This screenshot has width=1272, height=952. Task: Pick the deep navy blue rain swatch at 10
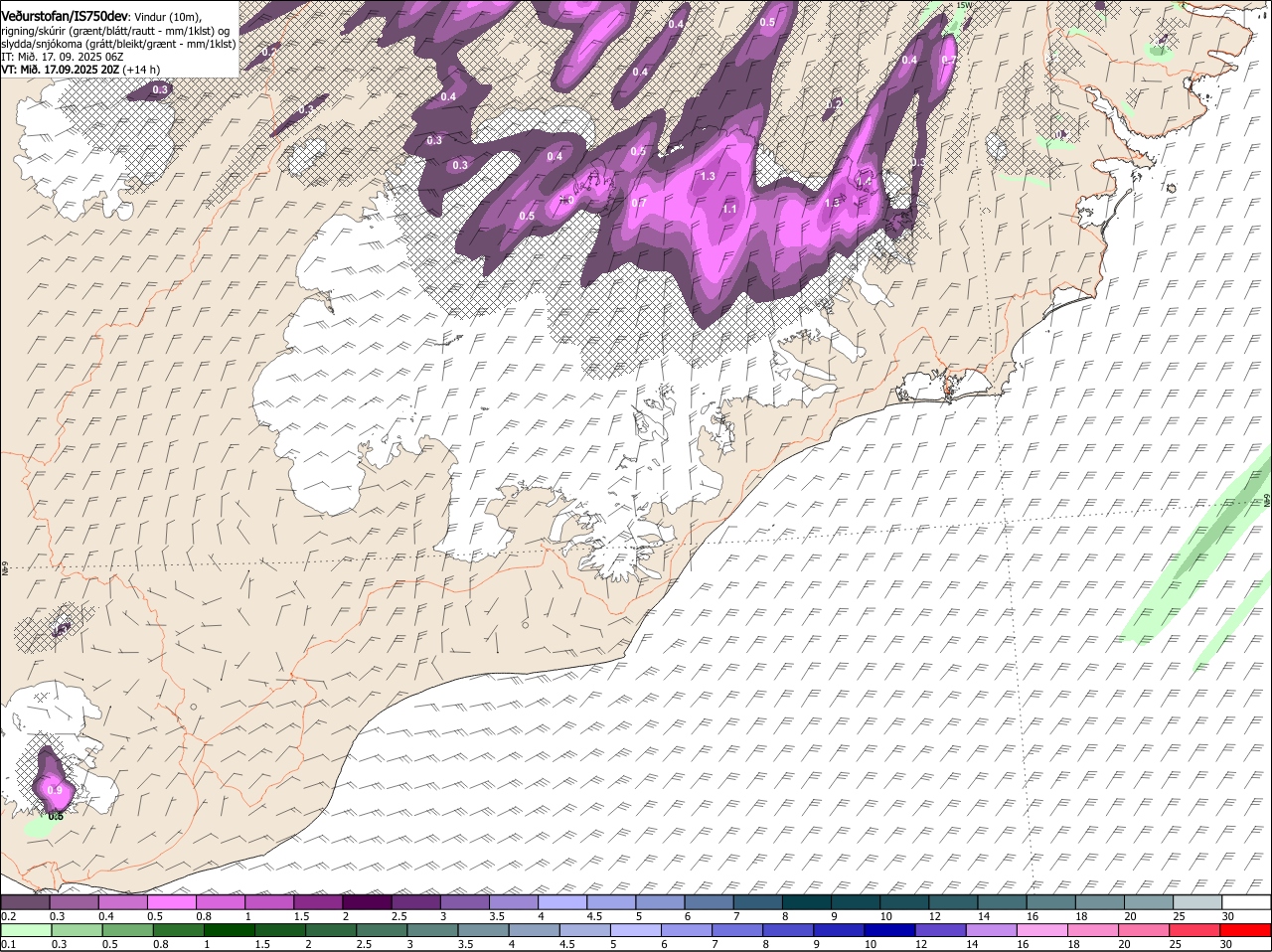(890, 930)
